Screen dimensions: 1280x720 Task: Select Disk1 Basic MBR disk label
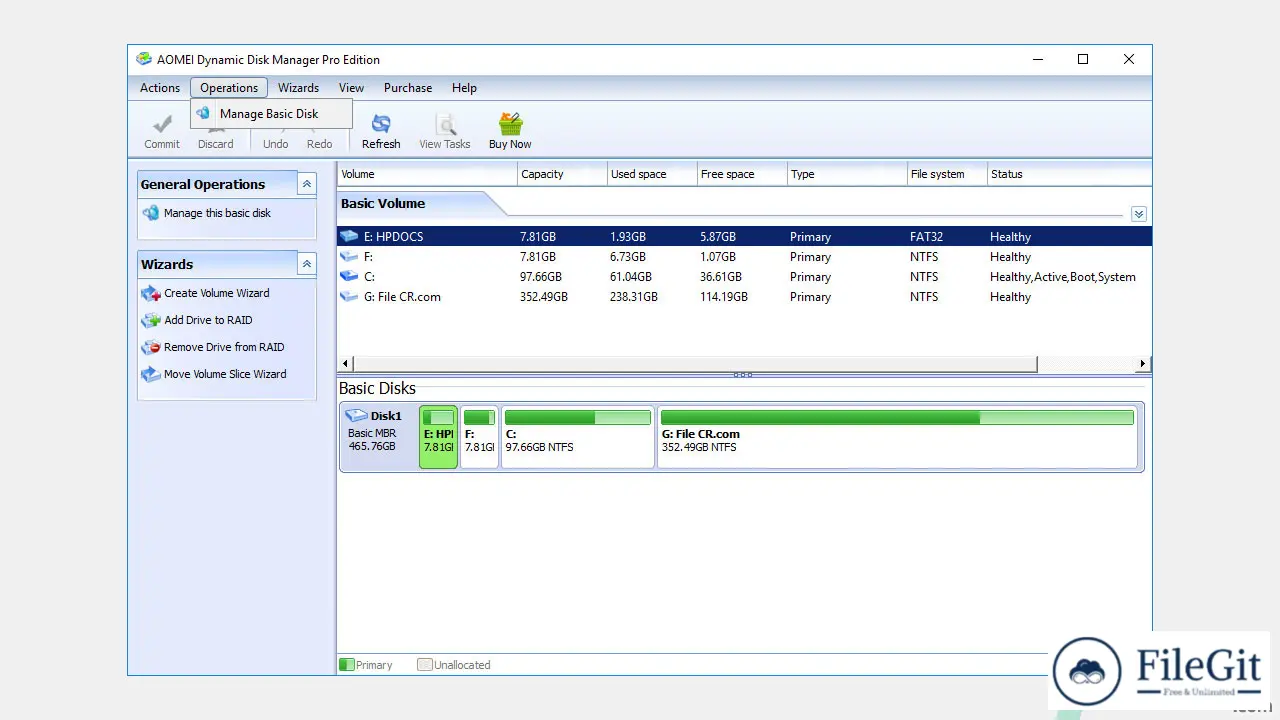(x=378, y=437)
